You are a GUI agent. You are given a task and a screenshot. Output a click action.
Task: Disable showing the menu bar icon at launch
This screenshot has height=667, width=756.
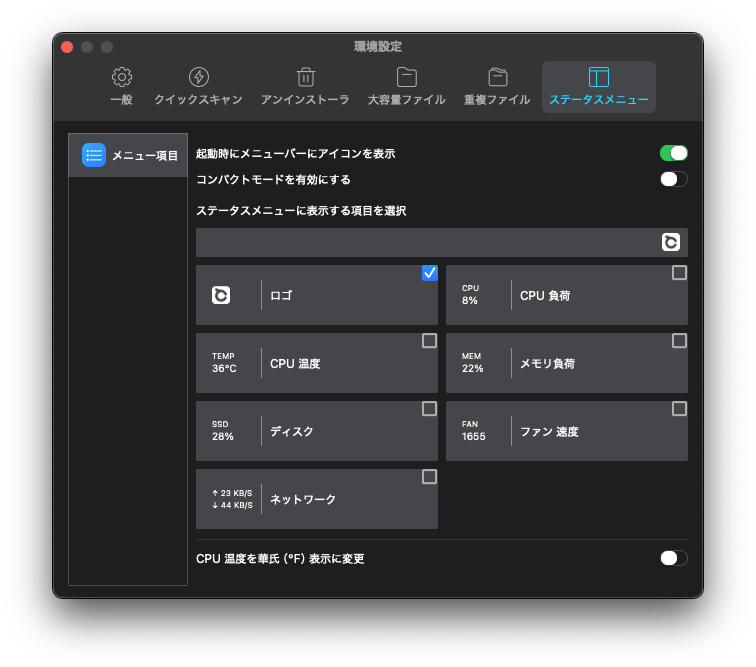(674, 153)
